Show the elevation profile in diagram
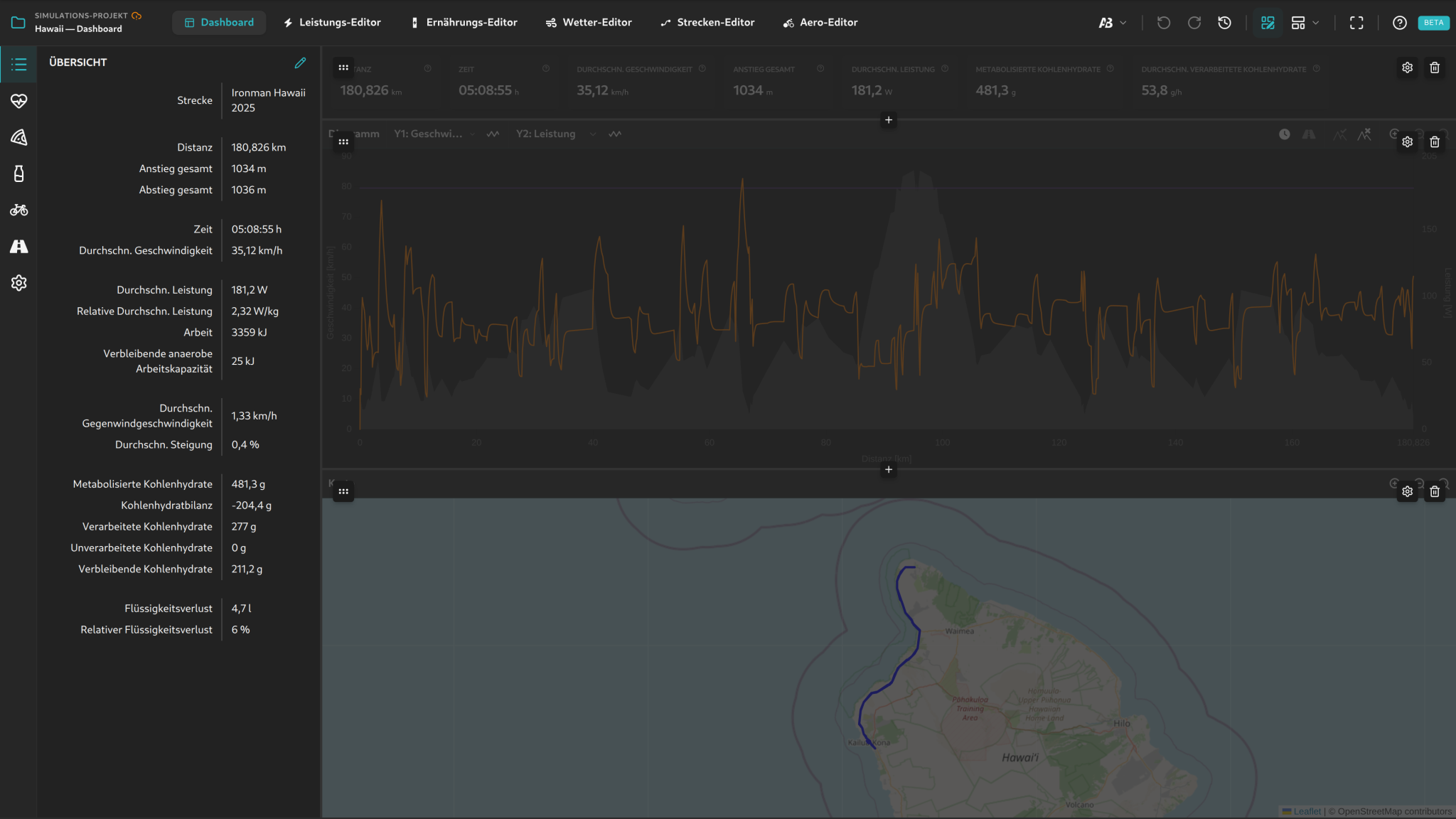 pos(1339,134)
